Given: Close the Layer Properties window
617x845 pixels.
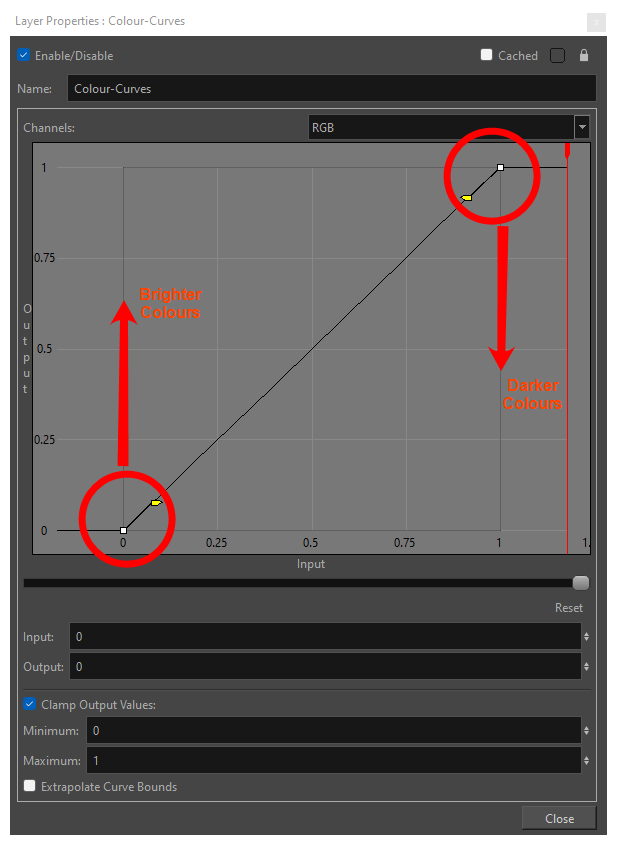Looking at the screenshot, I should click(x=596, y=22).
